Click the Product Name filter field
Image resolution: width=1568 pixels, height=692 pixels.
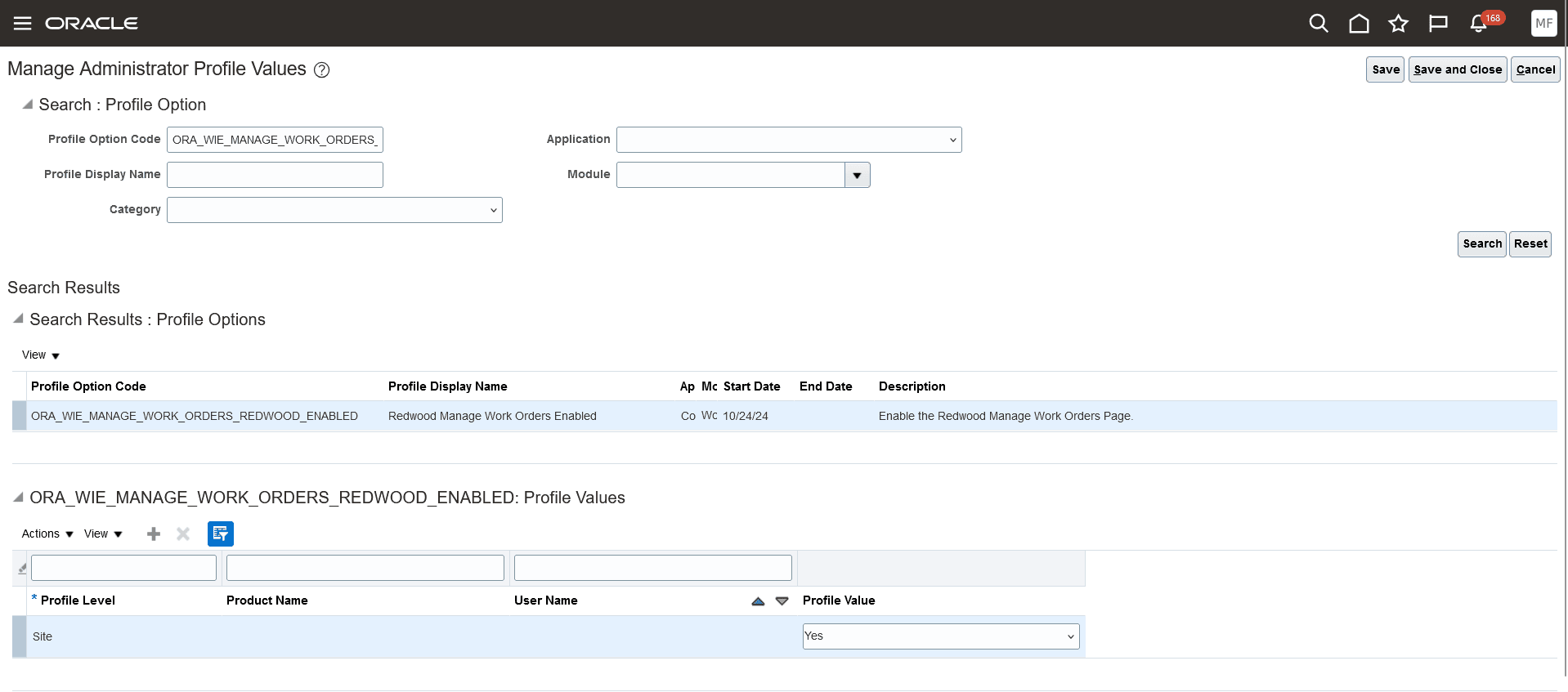365,568
